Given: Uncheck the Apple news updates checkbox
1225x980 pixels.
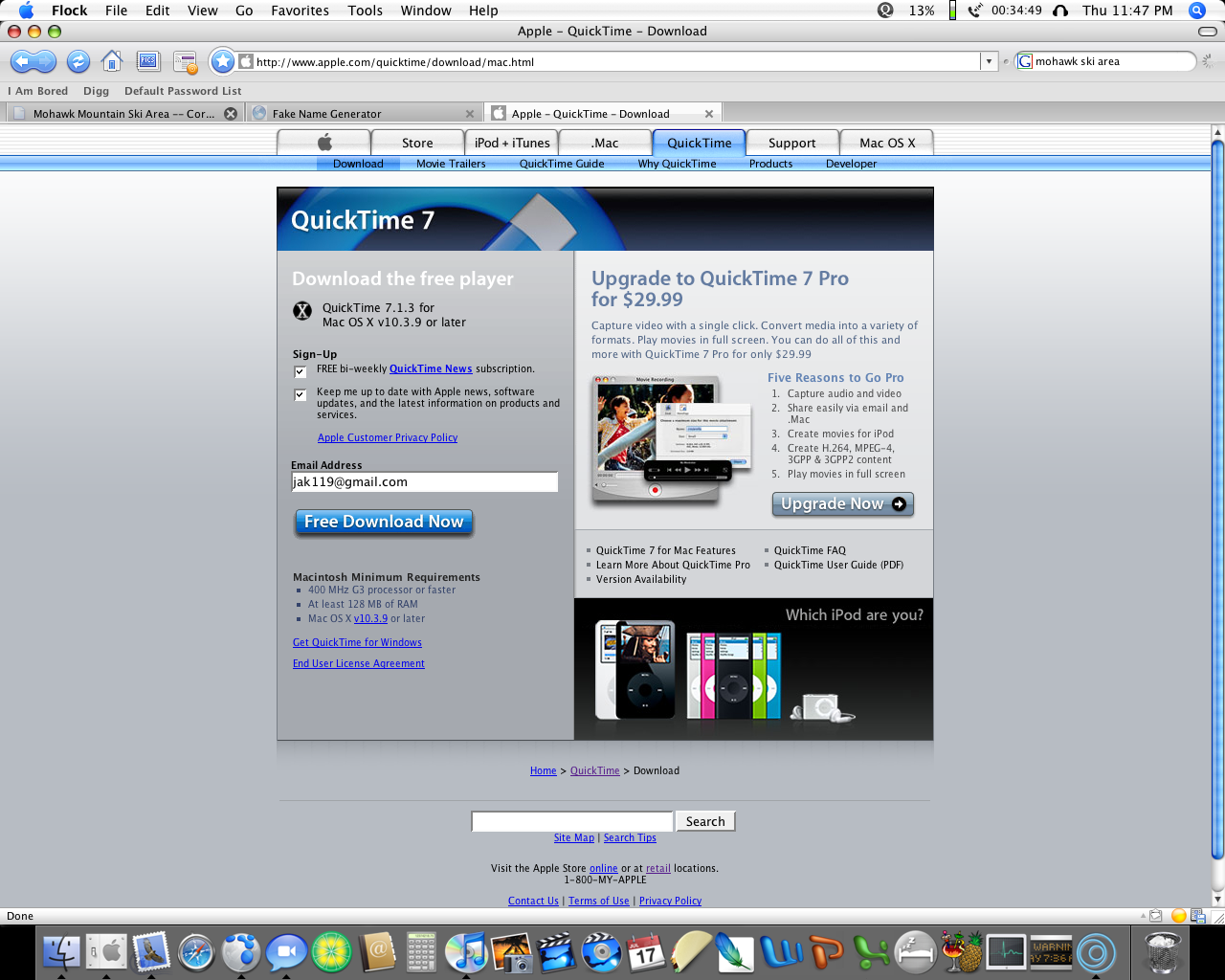Looking at the screenshot, I should pos(301,394).
